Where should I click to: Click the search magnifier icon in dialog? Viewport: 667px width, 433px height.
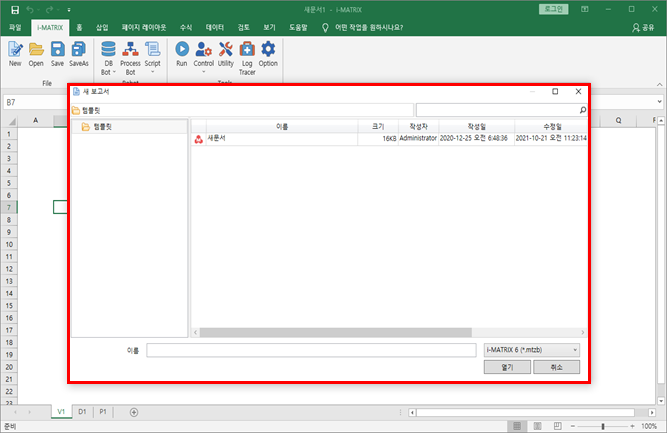(583, 110)
